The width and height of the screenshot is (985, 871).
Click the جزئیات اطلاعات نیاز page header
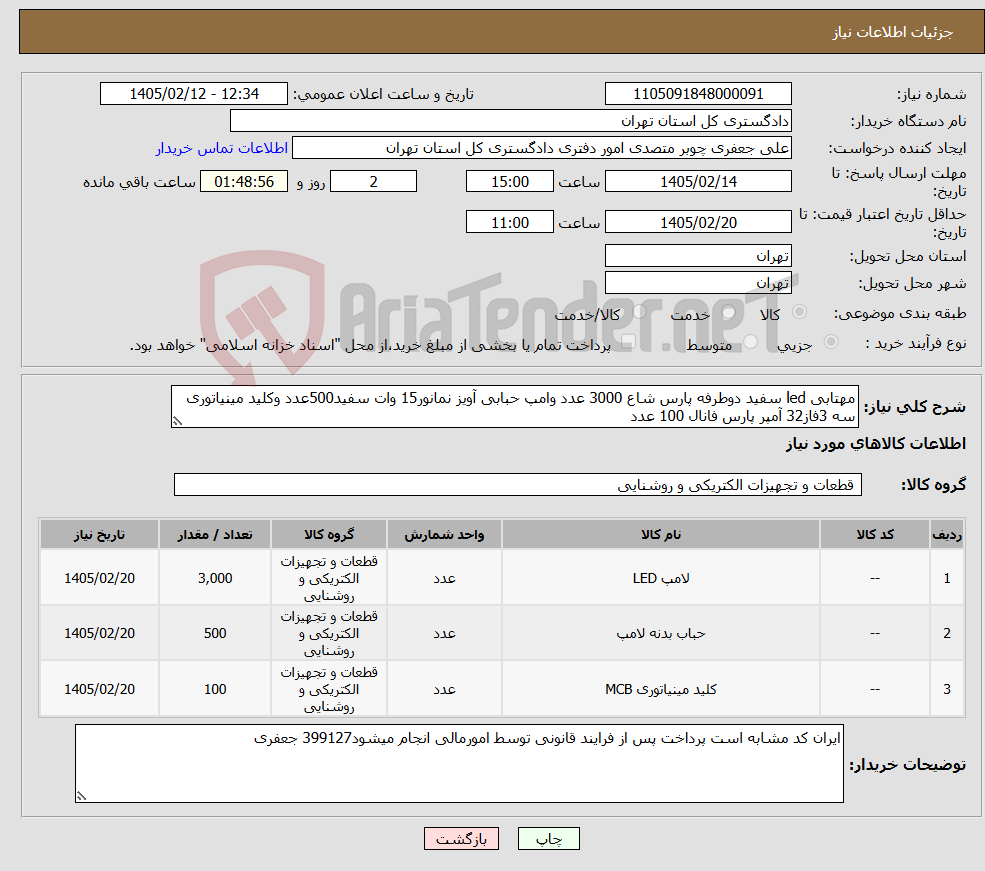[x=501, y=31]
